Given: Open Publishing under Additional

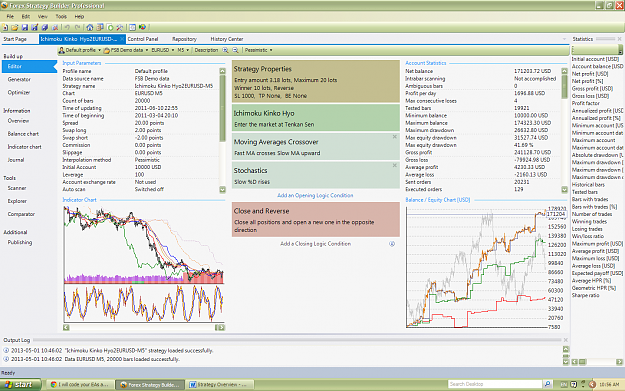Looking at the screenshot, I should 20,242.
